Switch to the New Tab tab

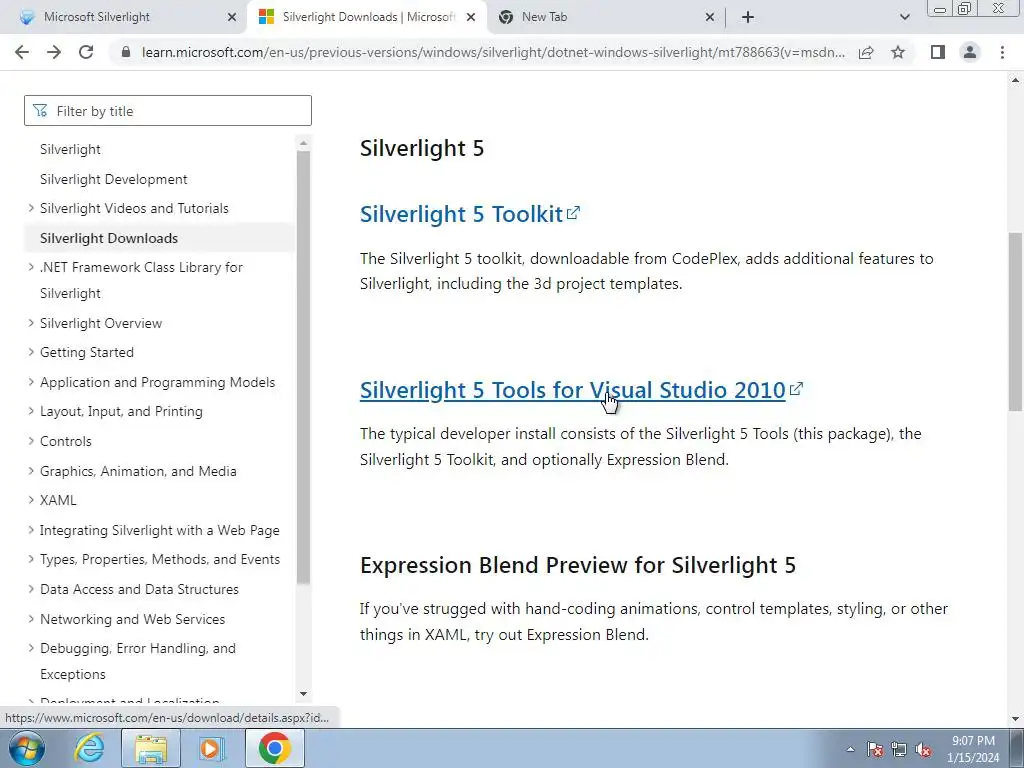(545, 17)
